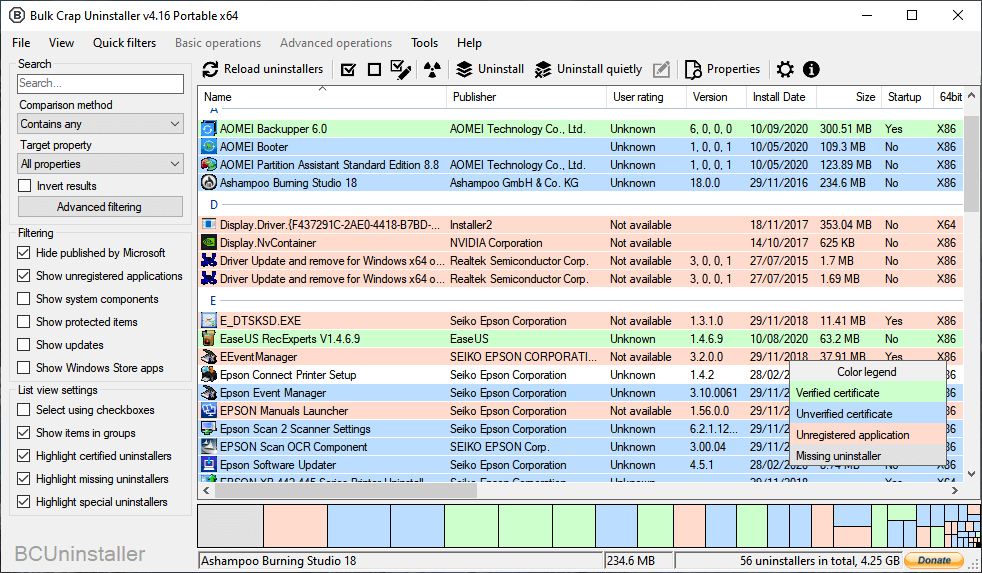This screenshot has height=573, width=982.
Task: Sort list by Name column header
Action: click(x=322, y=97)
